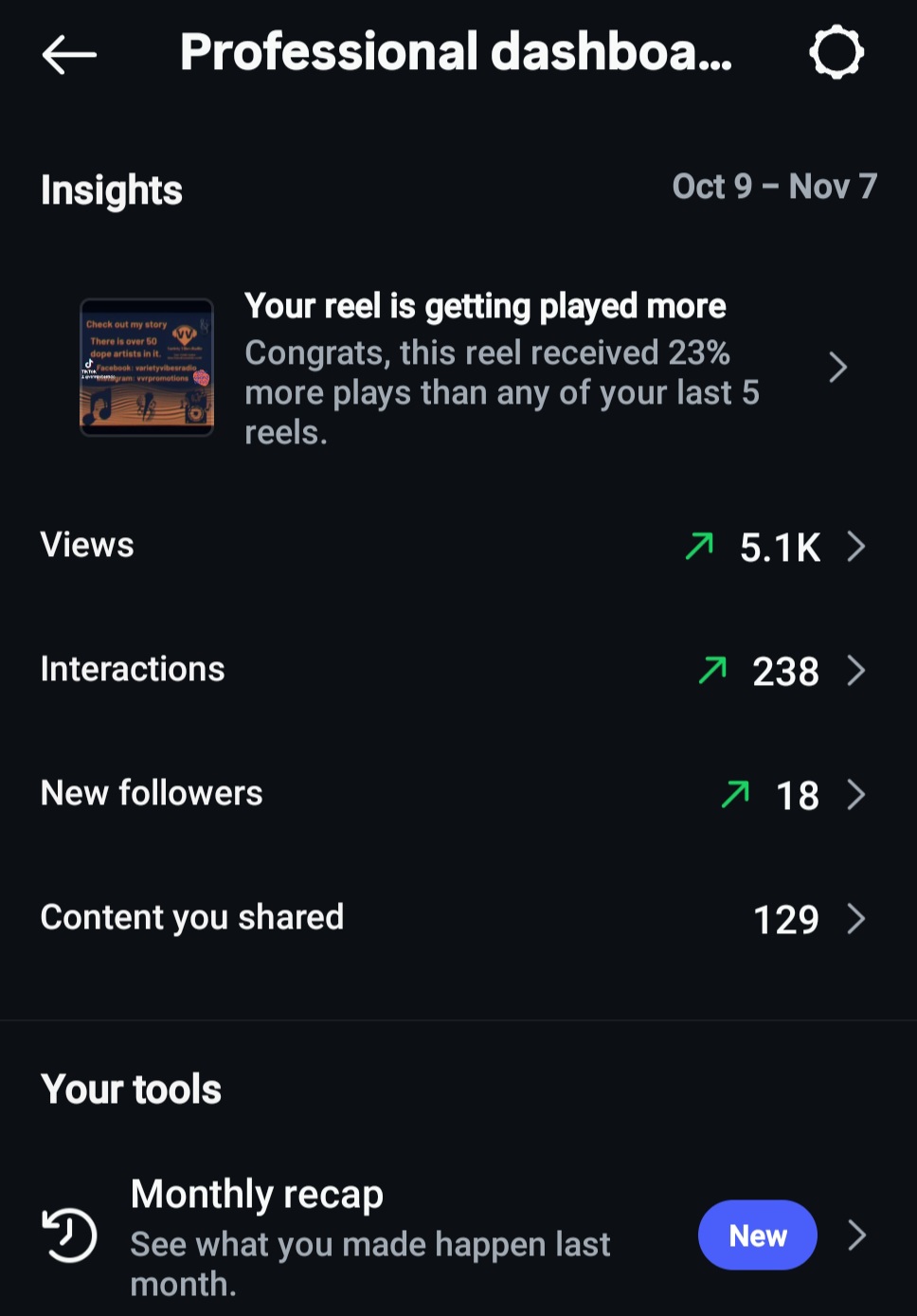Screen dimensions: 917x1316
Task: Tap the 129 content count
Action: (785, 919)
